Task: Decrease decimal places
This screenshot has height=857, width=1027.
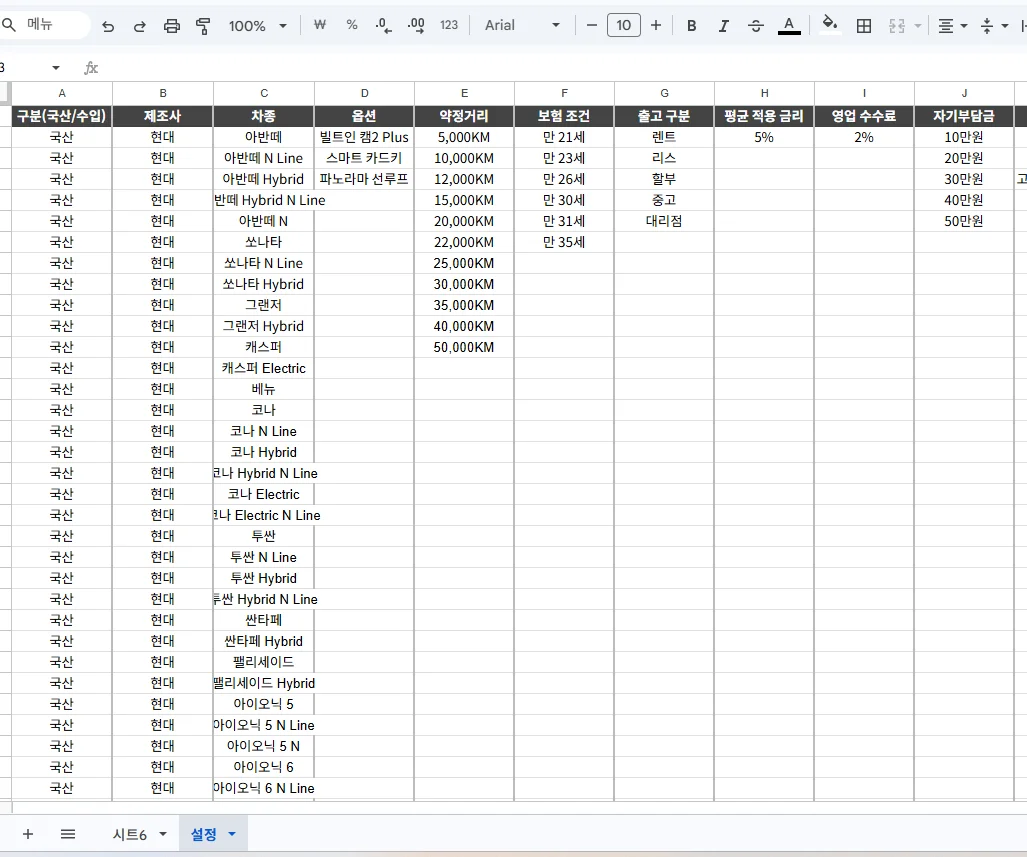Action: coord(384,25)
